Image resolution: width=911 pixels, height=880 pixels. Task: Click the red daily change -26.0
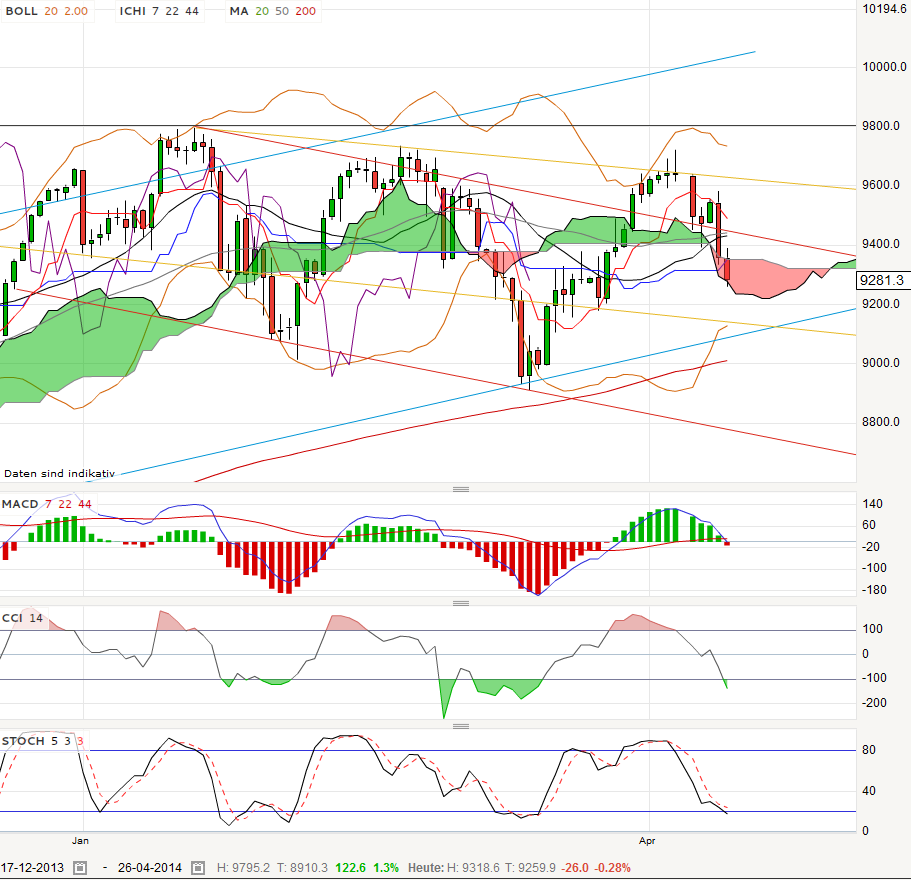[576, 868]
